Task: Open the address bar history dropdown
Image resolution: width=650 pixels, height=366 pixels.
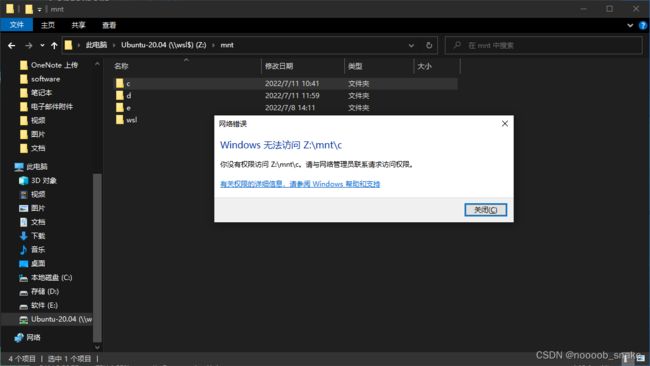Action: (x=411, y=45)
